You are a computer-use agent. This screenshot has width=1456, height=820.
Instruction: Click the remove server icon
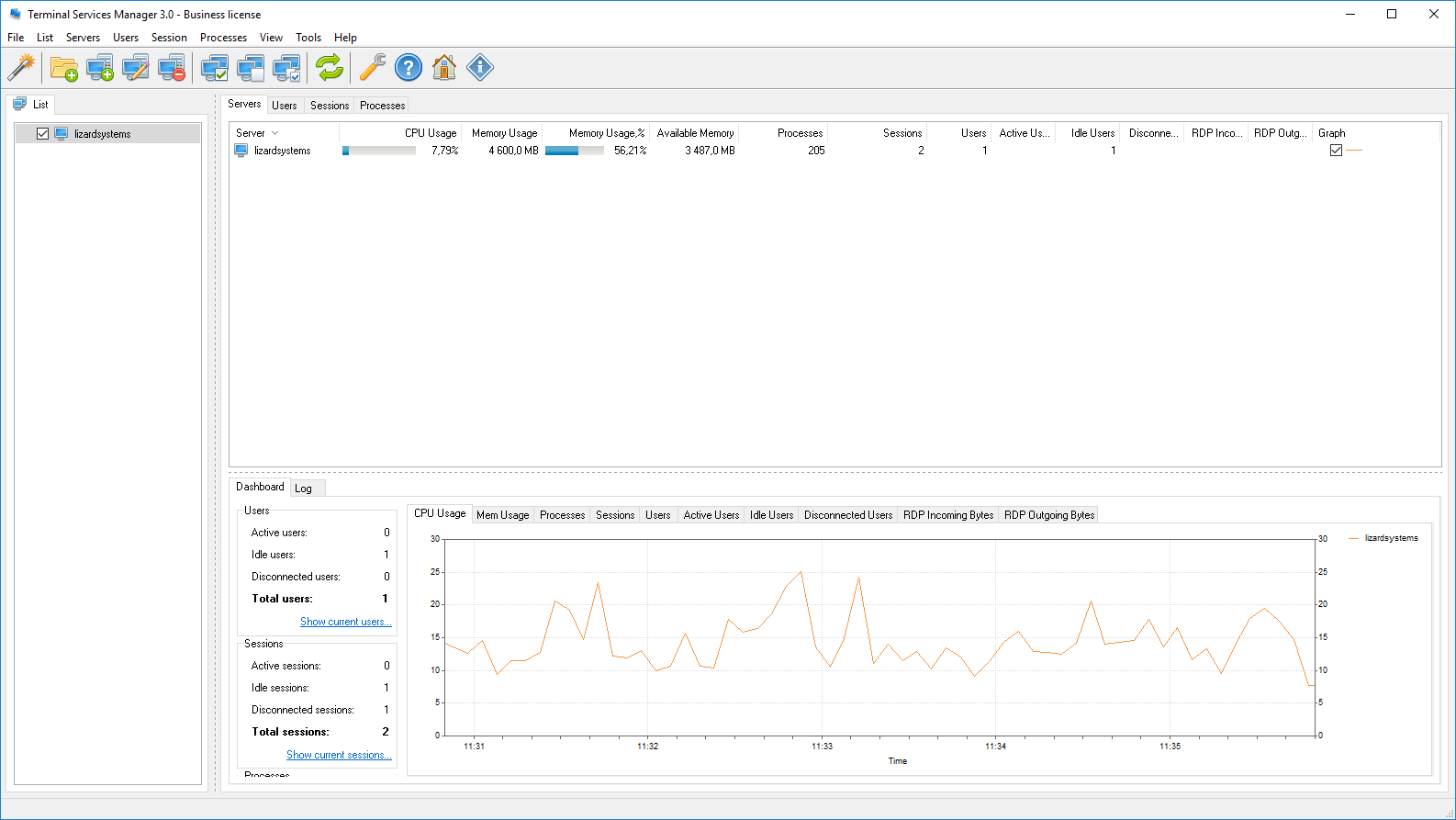pos(172,68)
